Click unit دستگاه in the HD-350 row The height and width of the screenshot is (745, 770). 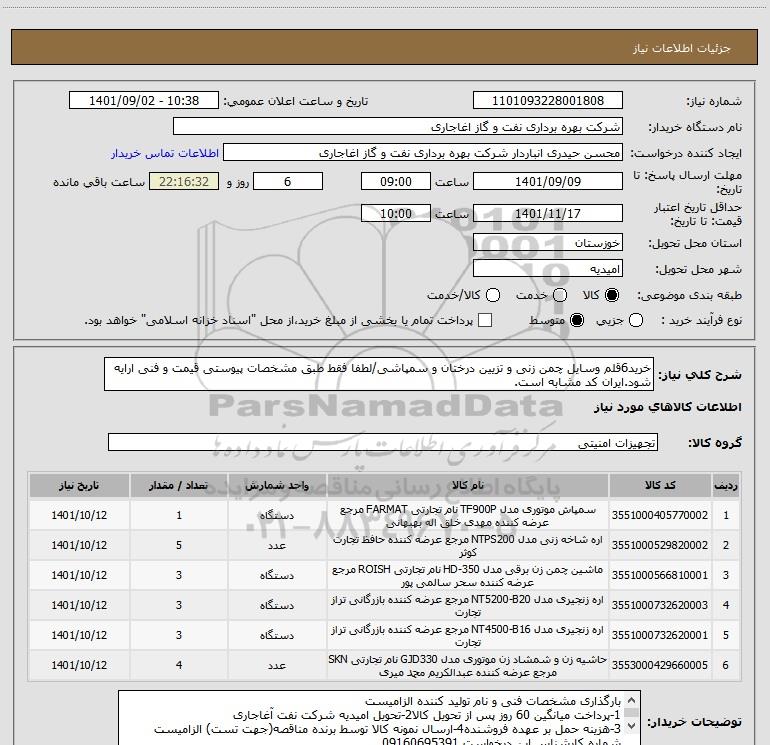(x=277, y=575)
